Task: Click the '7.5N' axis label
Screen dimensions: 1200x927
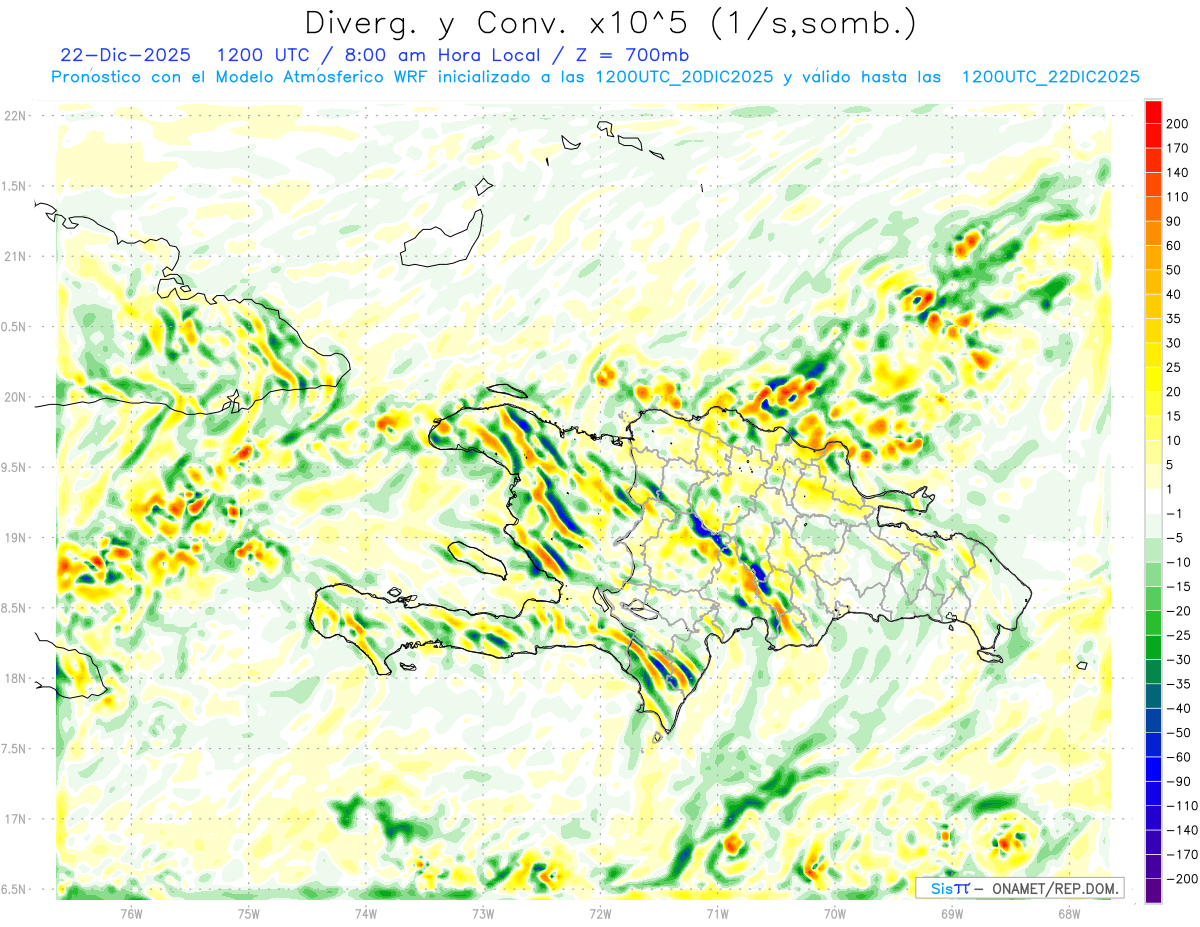Action: pyautogui.click(x=15, y=749)
